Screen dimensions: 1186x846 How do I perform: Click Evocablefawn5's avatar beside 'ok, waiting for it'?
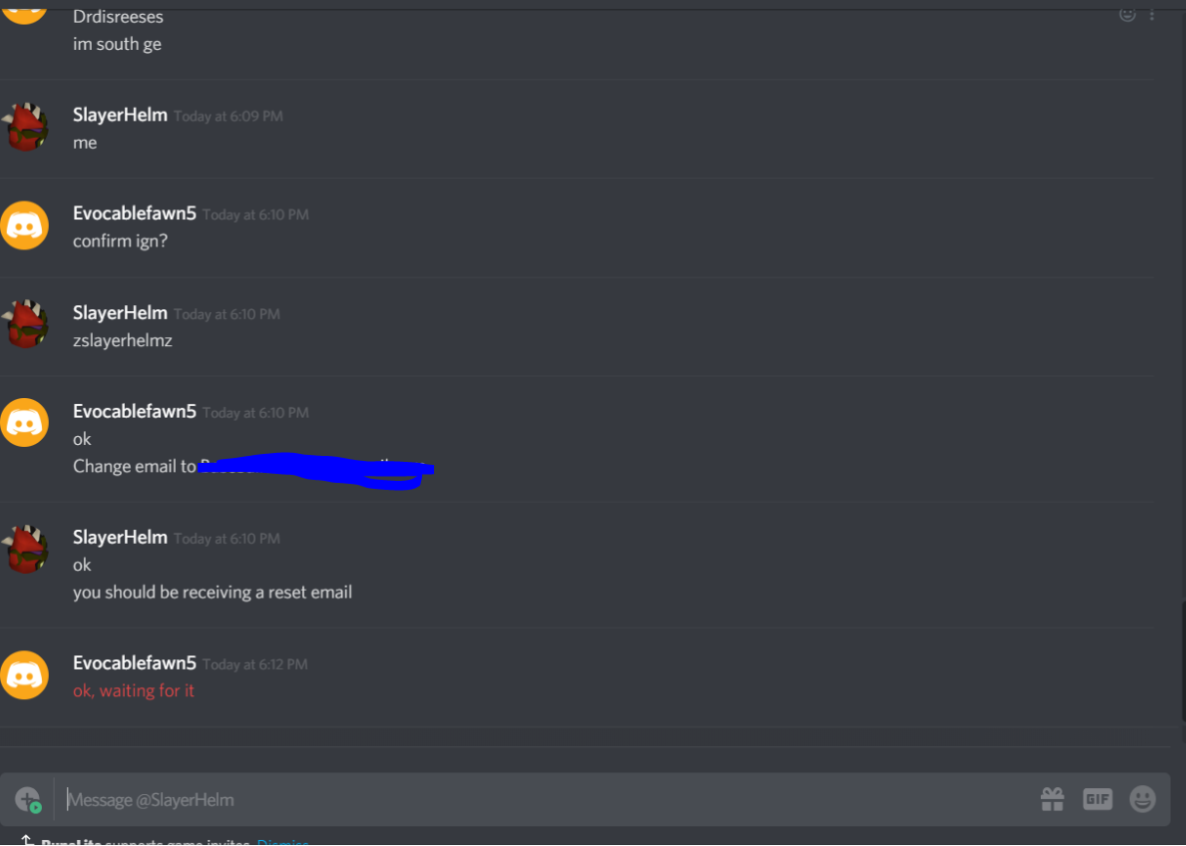click(25, 675)
